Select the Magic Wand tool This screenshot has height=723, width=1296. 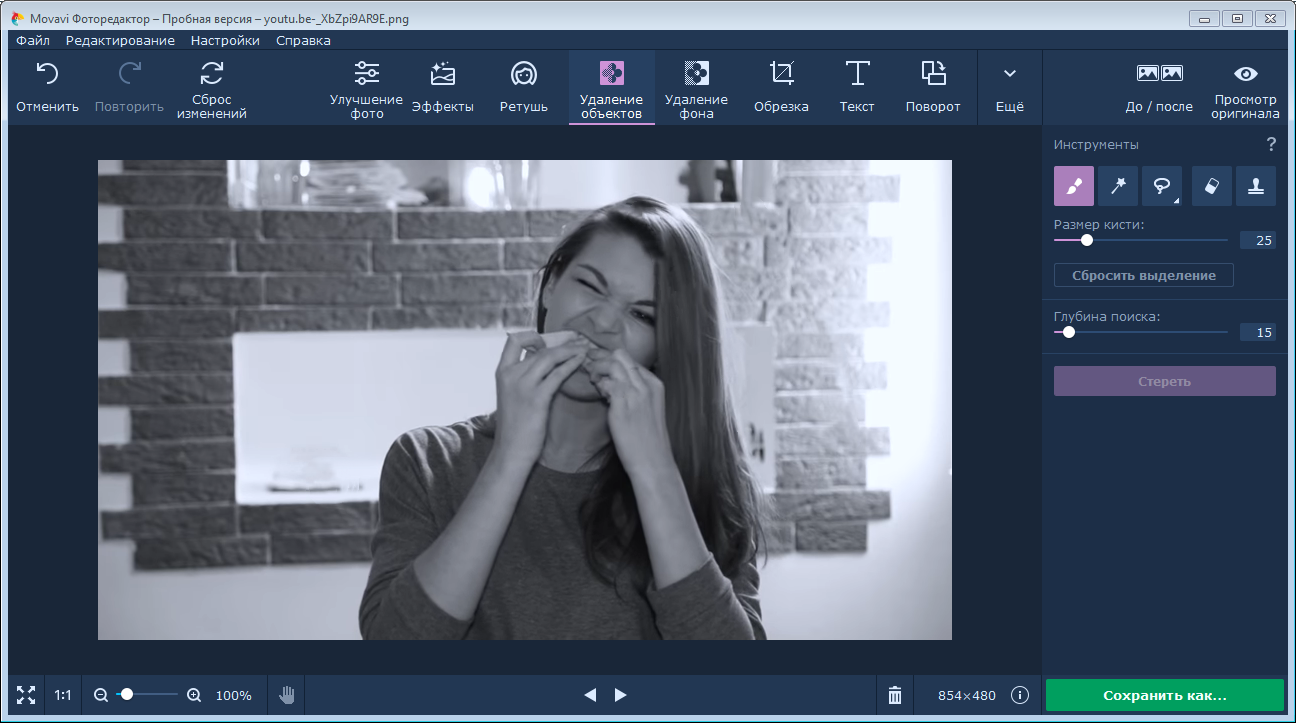(x=1118, y=186)
